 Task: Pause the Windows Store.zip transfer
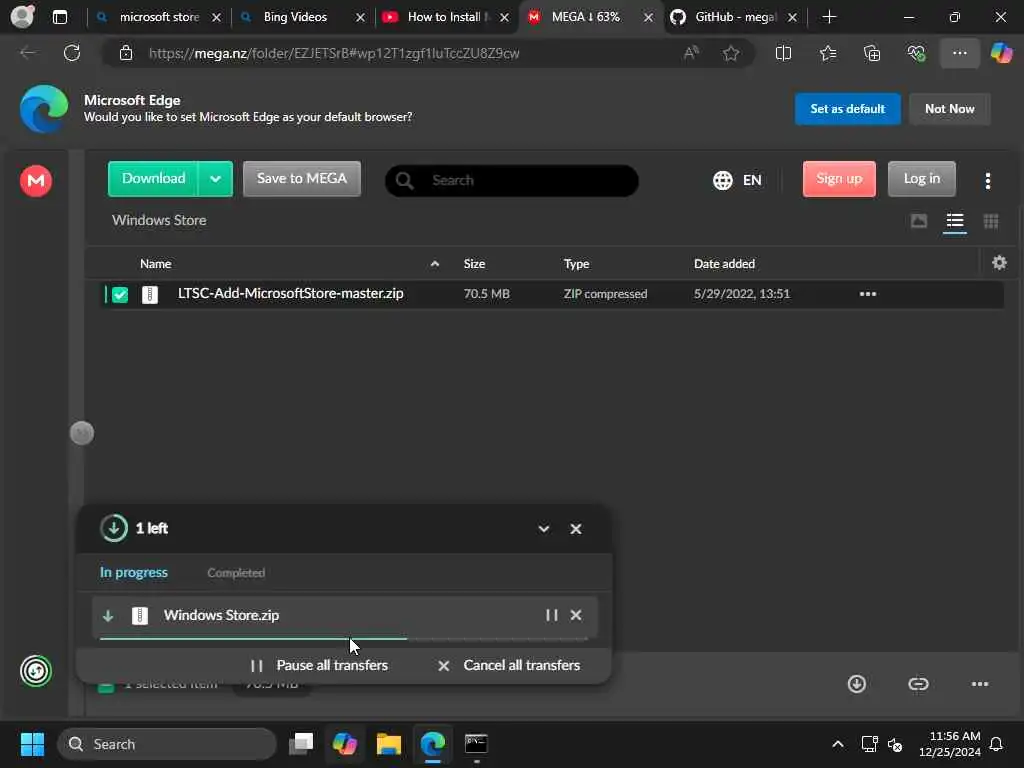click(551, 615)
